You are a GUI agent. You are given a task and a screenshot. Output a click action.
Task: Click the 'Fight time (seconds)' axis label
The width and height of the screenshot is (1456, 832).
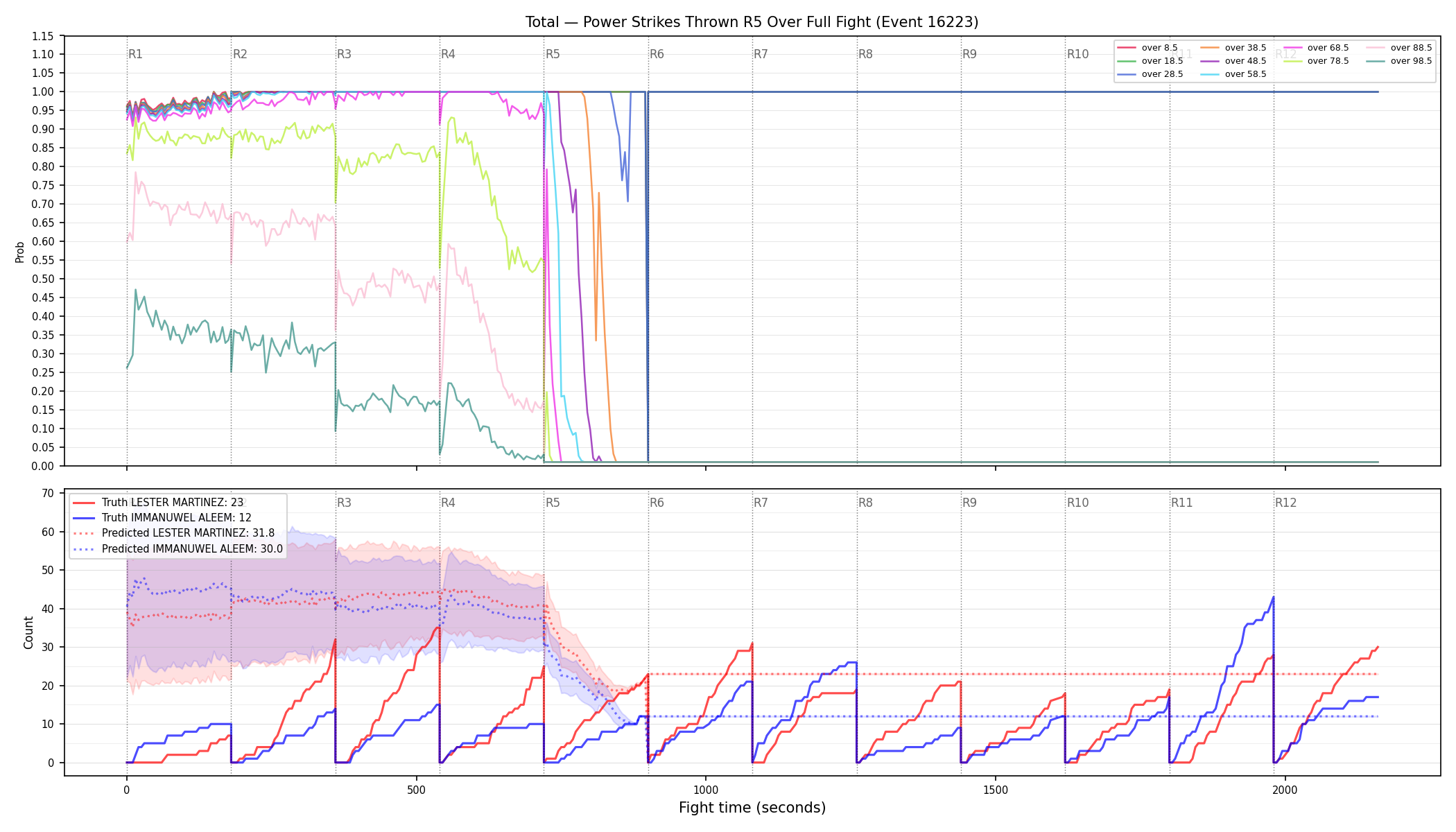coord(752,808)
